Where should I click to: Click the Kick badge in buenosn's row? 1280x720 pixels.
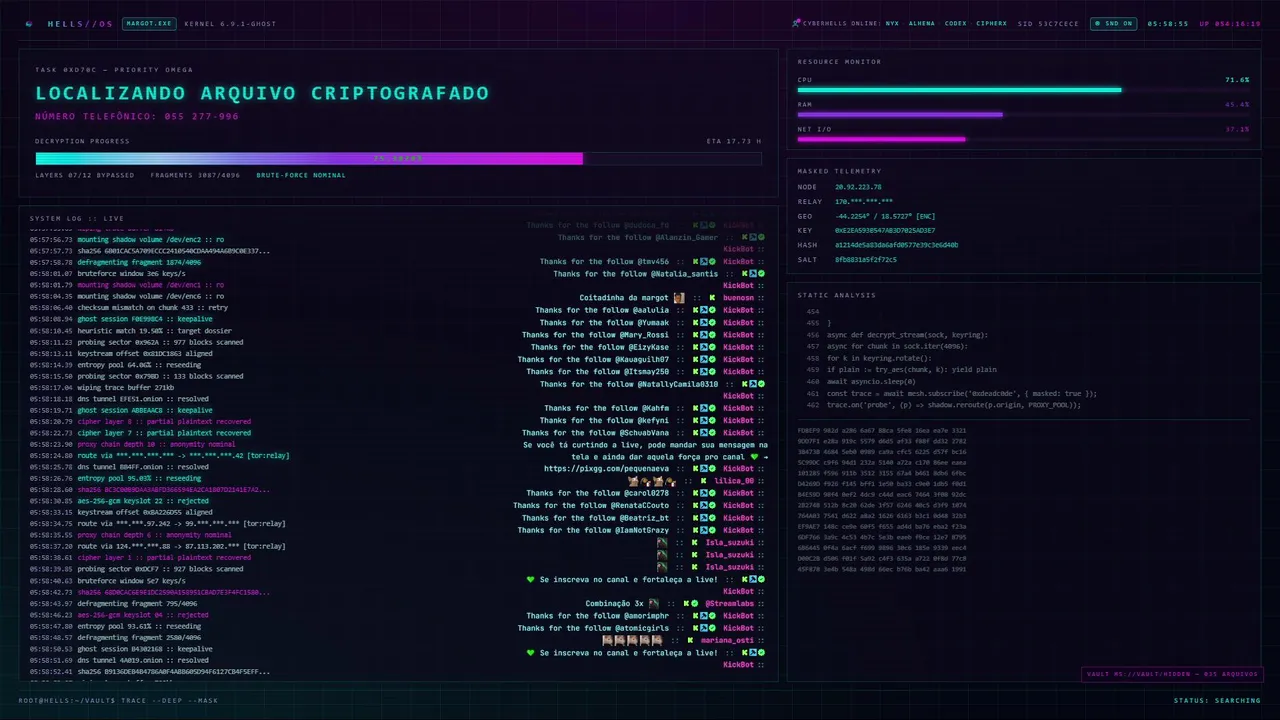[x=712, y=298]
